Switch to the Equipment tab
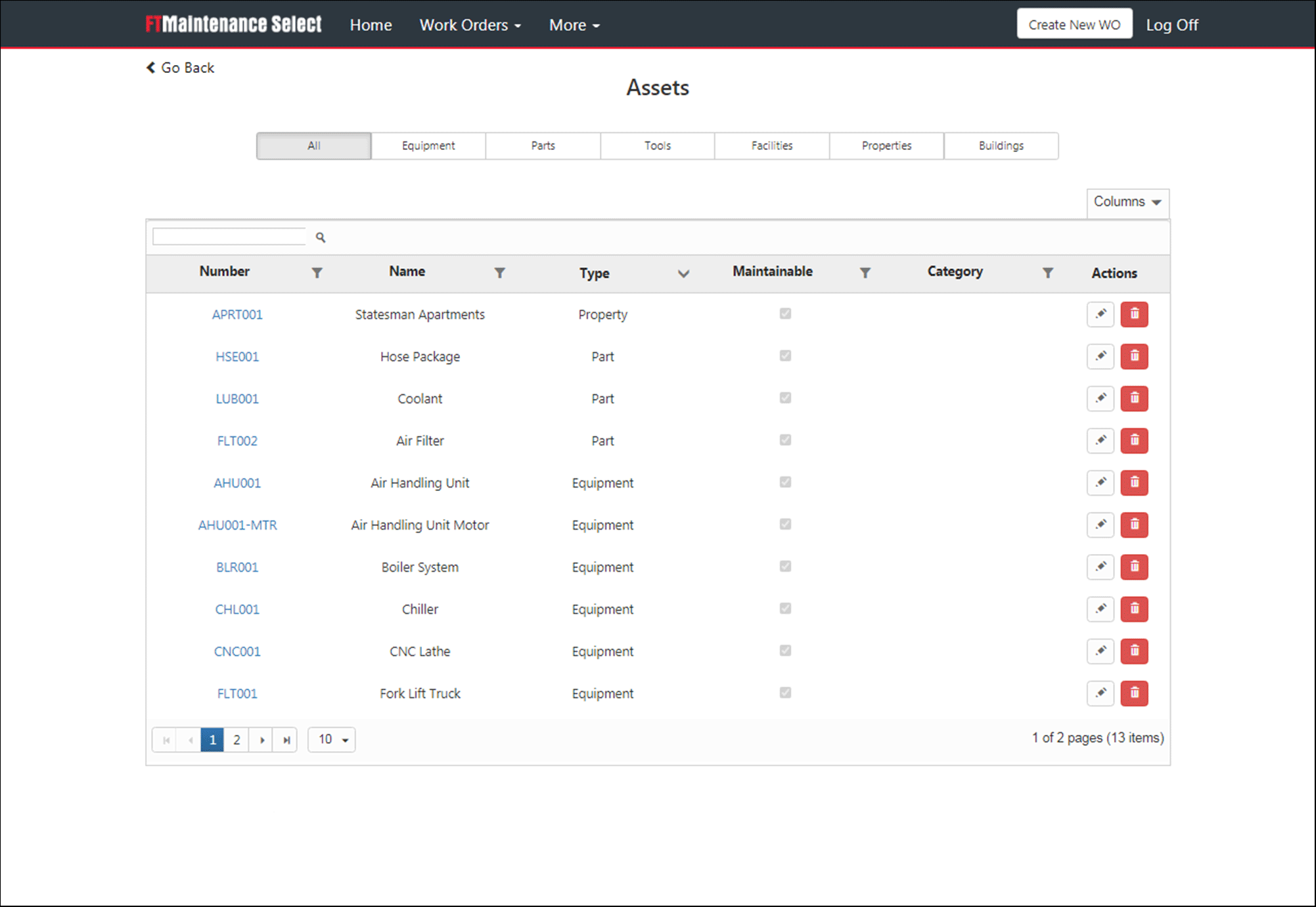Screen dimensions: 1316x907 click(x=428, y=146)
